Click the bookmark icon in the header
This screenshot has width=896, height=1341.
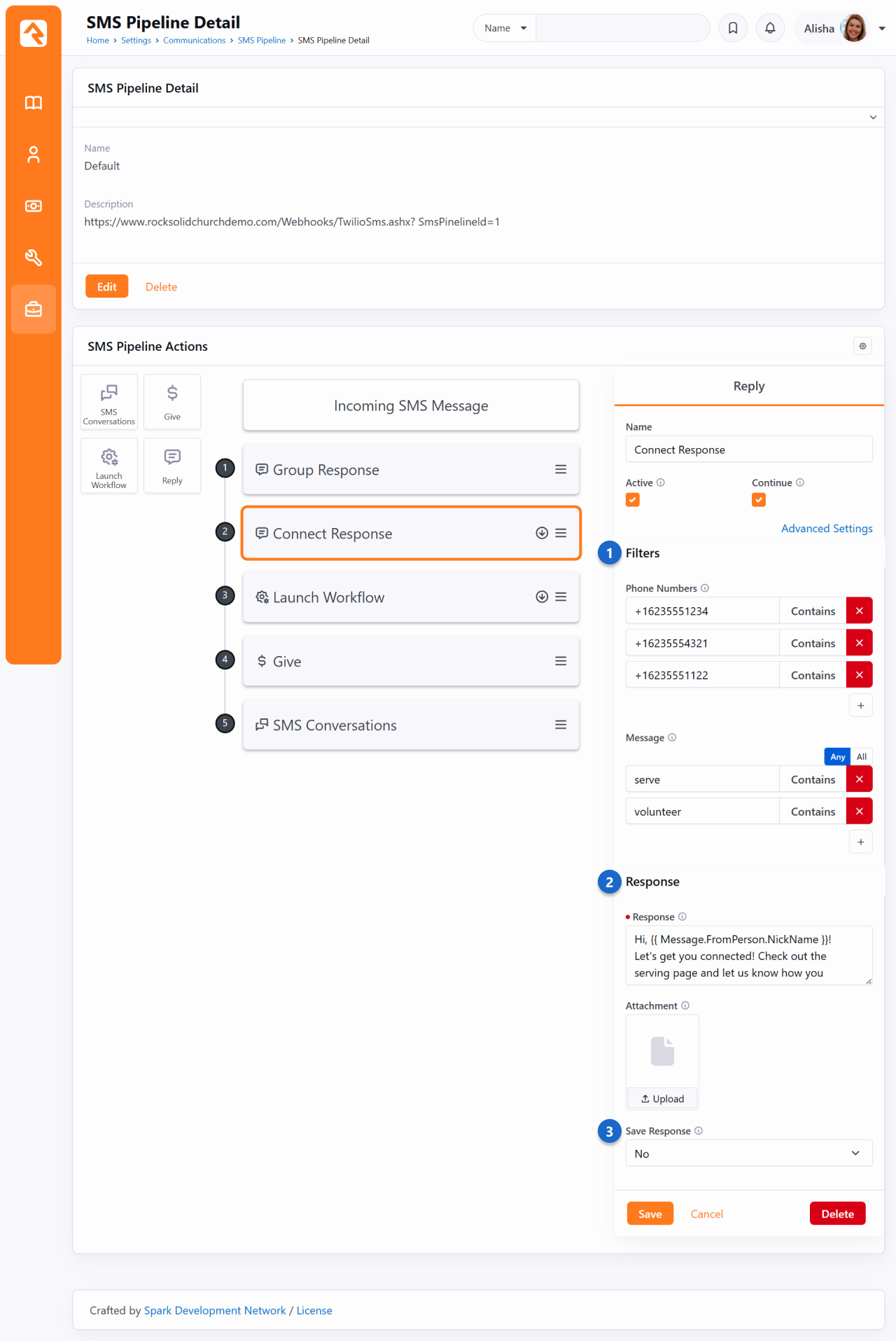[733, 28]
